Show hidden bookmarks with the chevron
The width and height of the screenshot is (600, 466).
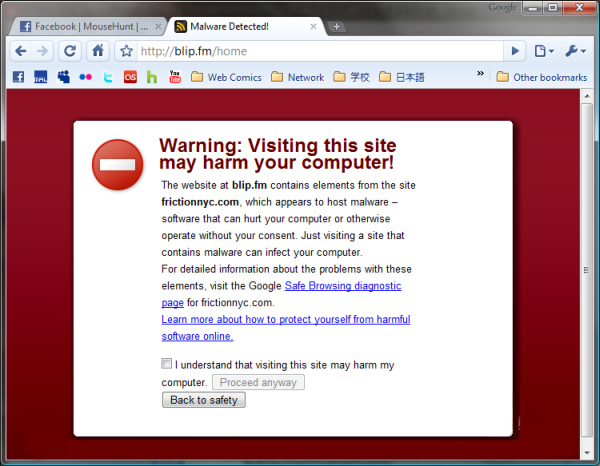pos(481,73)
